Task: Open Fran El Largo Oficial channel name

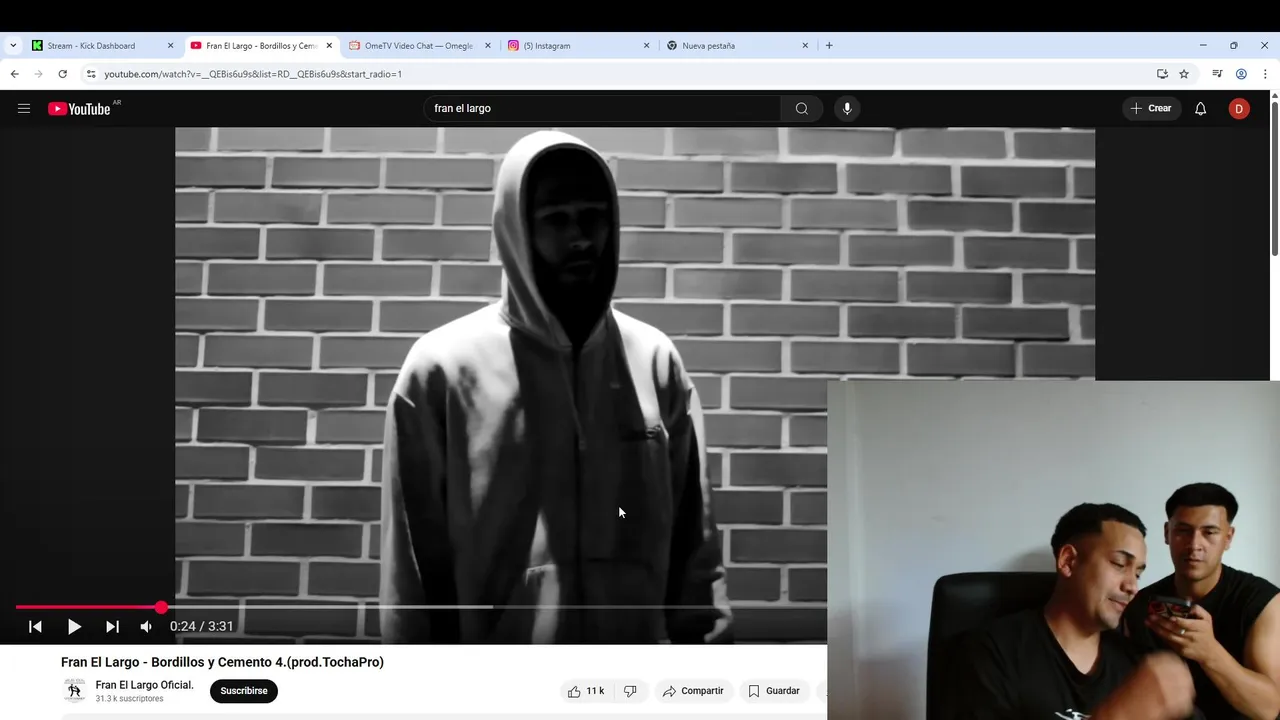Action: point(145,685)
